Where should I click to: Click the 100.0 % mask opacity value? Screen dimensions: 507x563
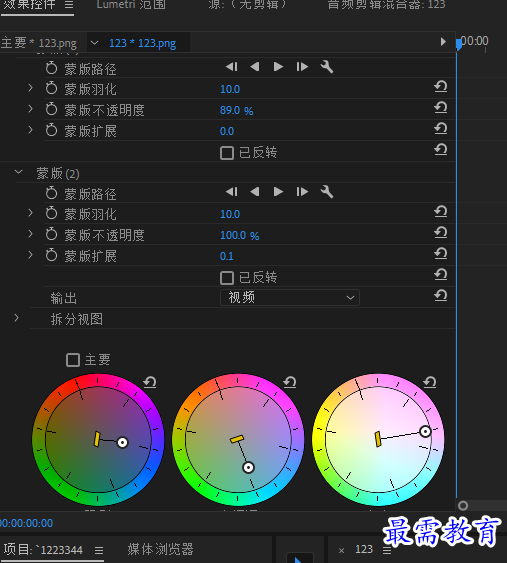point(239,235)
